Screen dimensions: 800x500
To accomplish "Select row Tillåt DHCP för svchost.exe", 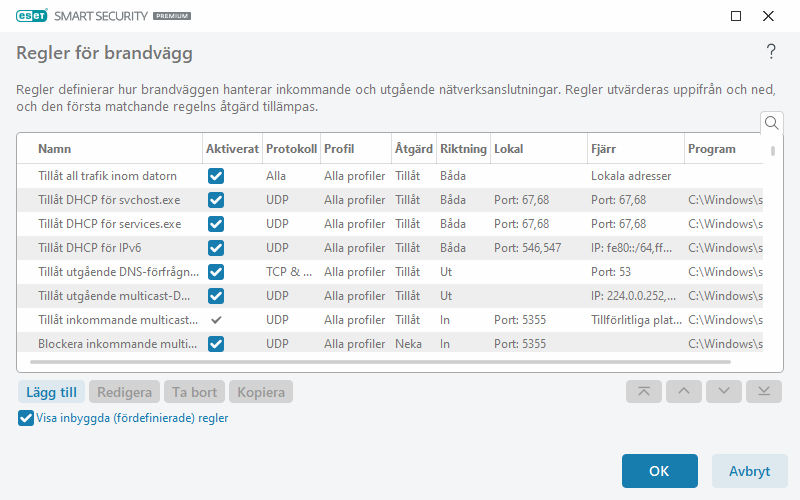I will point(390,200).
